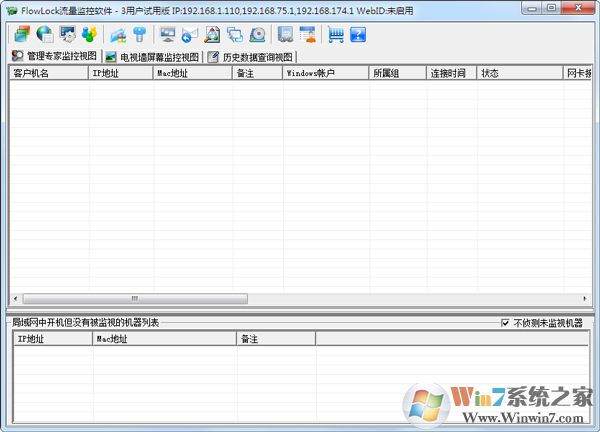The image size is (600, 432).
Task: Close the FlowLock window
Action: coord(578,8)
